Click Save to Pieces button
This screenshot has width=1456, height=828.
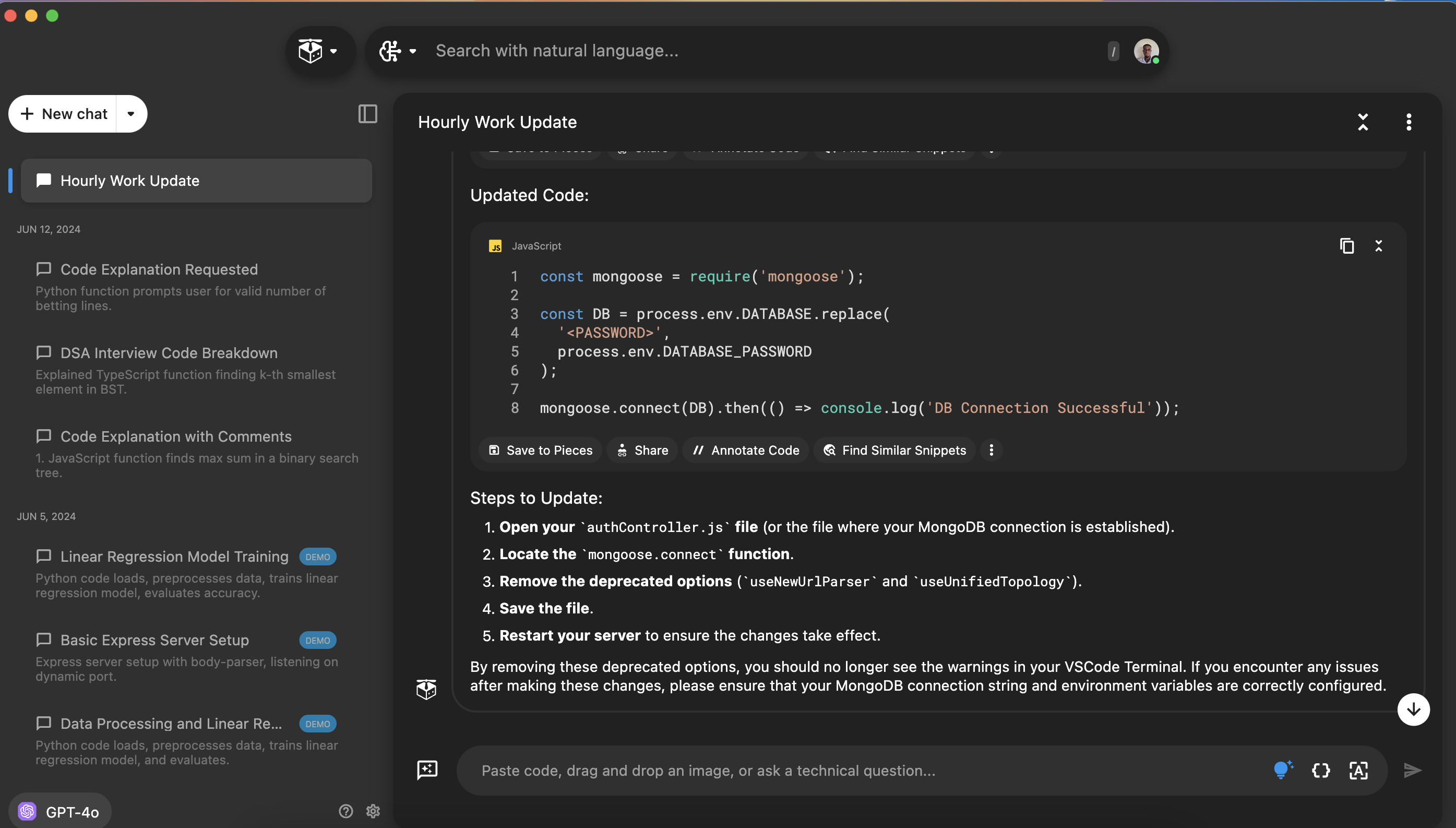pyautogui.click(x=541, y=450)
